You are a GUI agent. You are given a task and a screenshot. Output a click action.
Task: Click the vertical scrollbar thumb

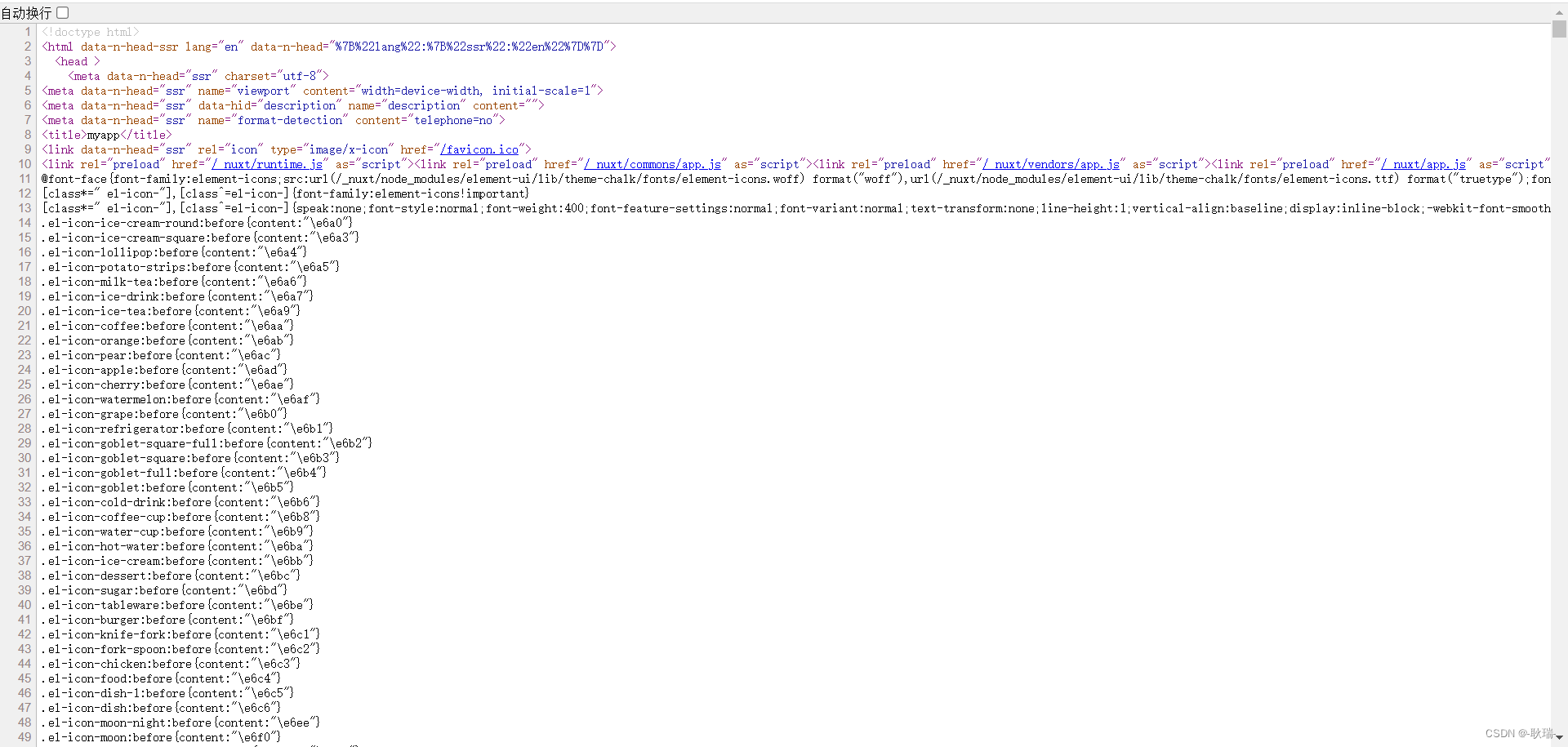pos(1559,29)
